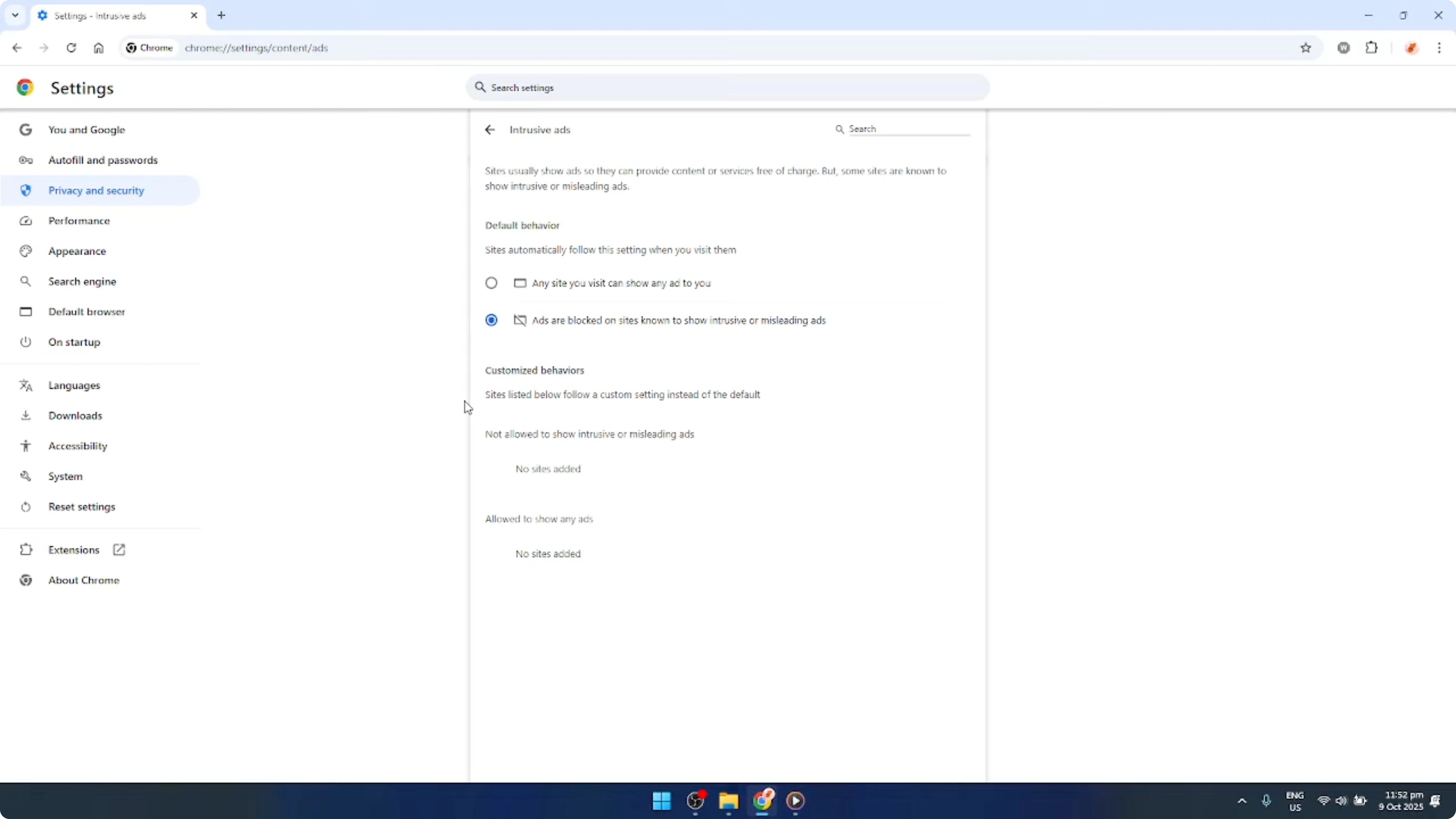Click the back arrow next to Intrusive ads
The height and width of the screenshot is (819, 1456).
[x=489, y=129]
